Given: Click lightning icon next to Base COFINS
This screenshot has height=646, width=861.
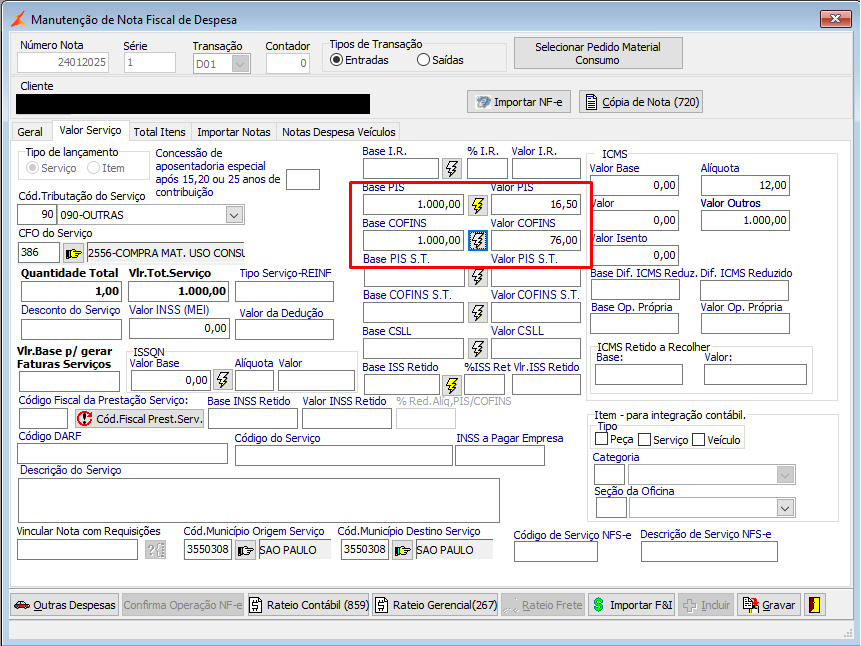Looking at the screenshot, I should pos(478,240).
